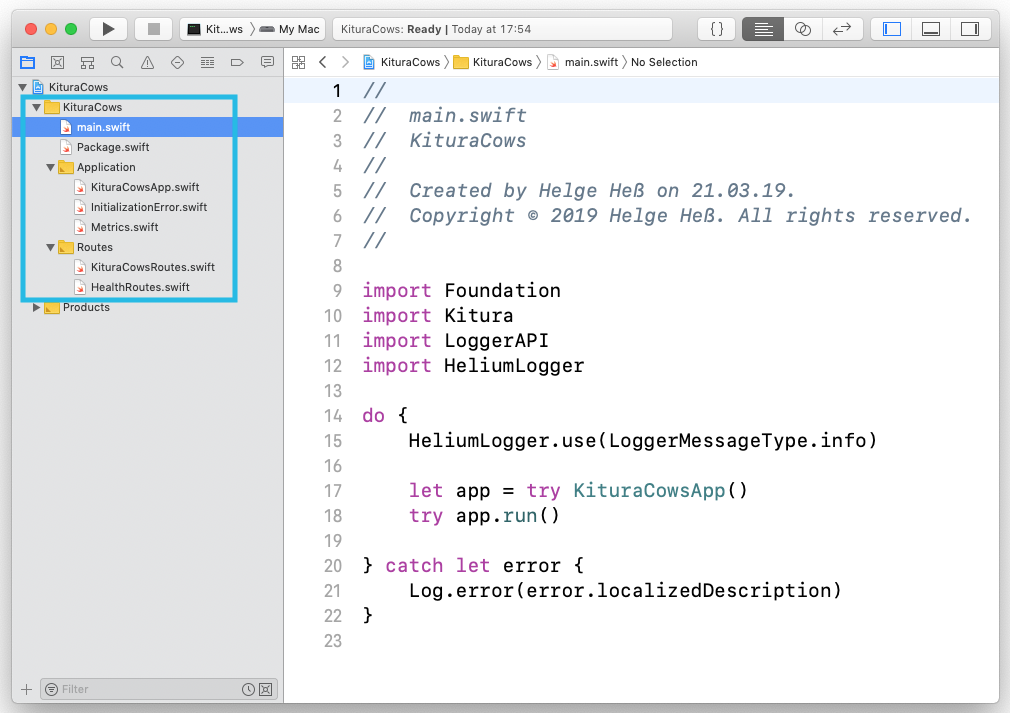The height and width of the screenshot is (713, 1010).
Task: Zoom the Xcode window with green button
Action: pos(71,29)
